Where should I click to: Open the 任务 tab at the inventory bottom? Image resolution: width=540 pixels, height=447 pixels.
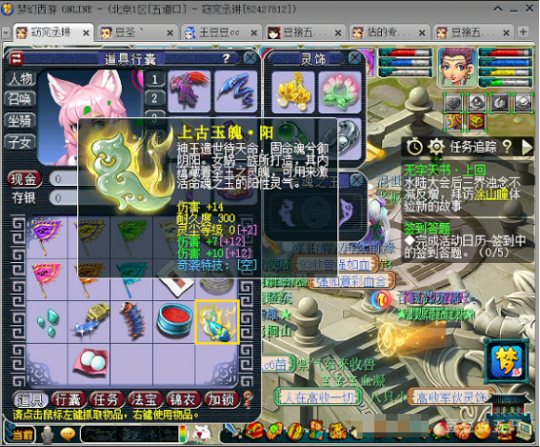(107, 400)
